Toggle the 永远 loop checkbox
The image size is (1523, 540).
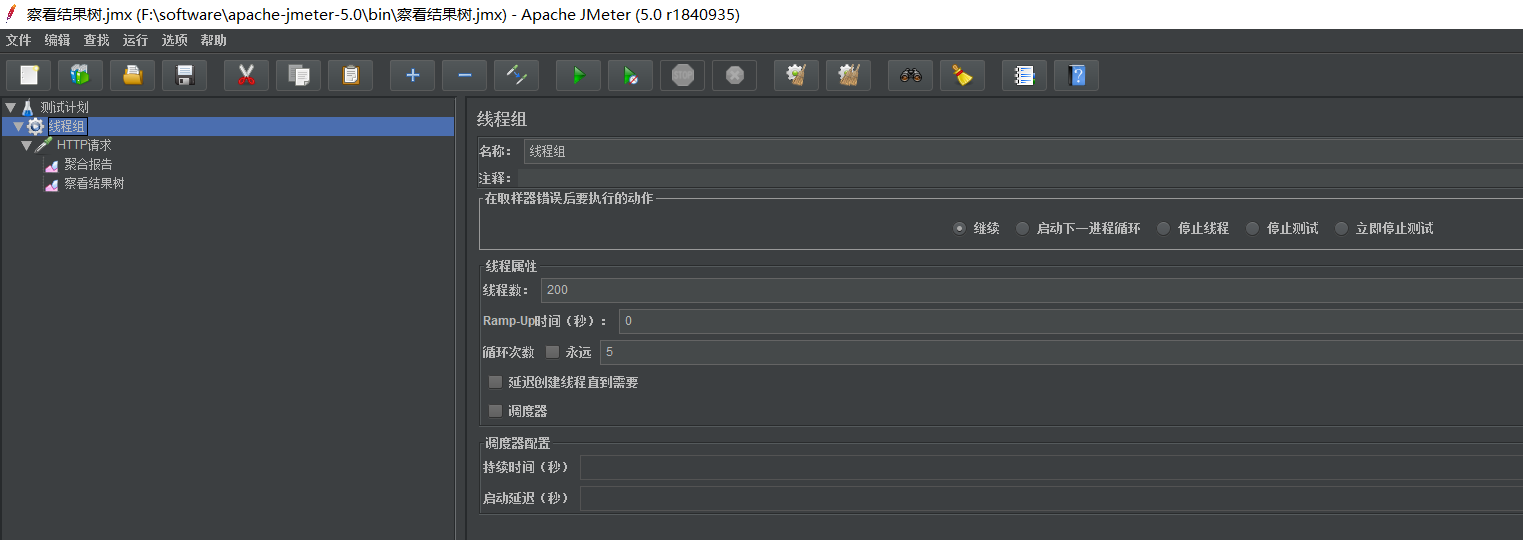552,352
